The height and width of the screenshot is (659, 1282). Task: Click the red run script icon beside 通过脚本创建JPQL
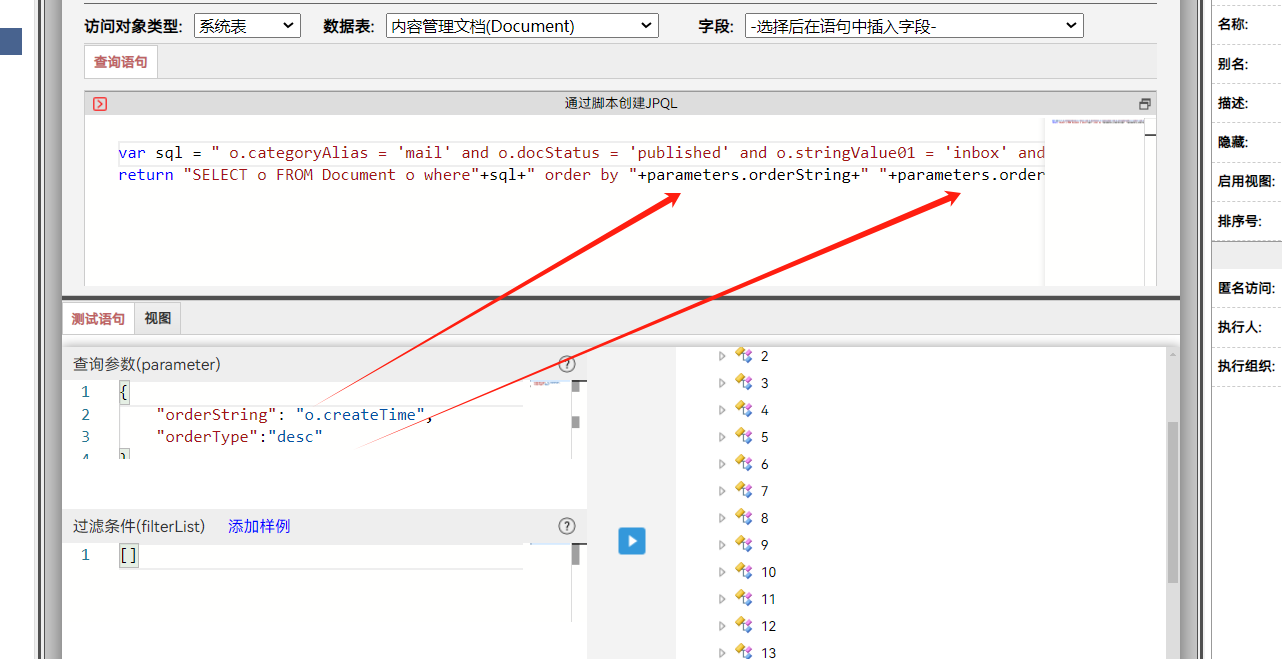99,103
